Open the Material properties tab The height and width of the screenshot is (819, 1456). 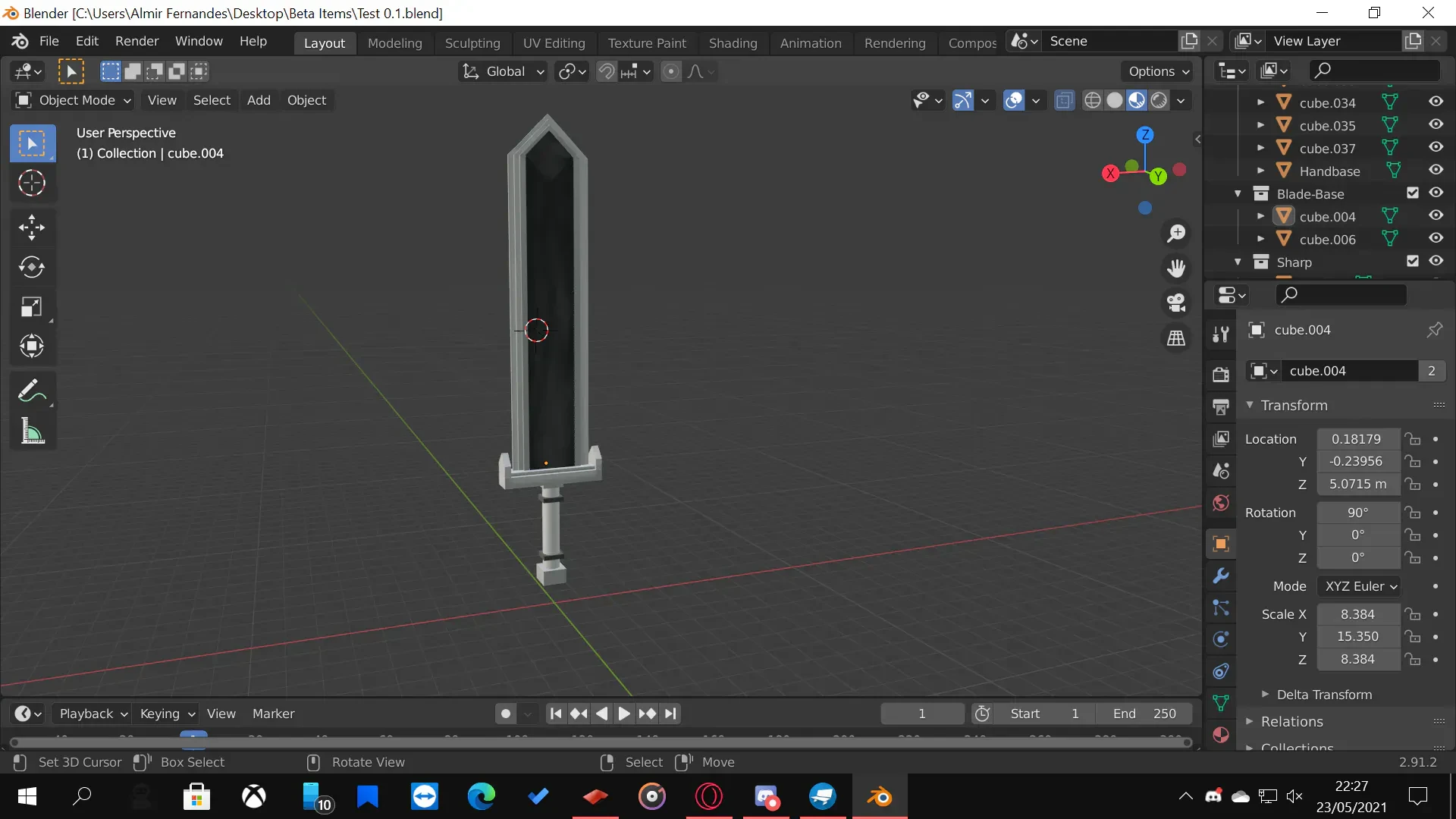pos(1221,734)
